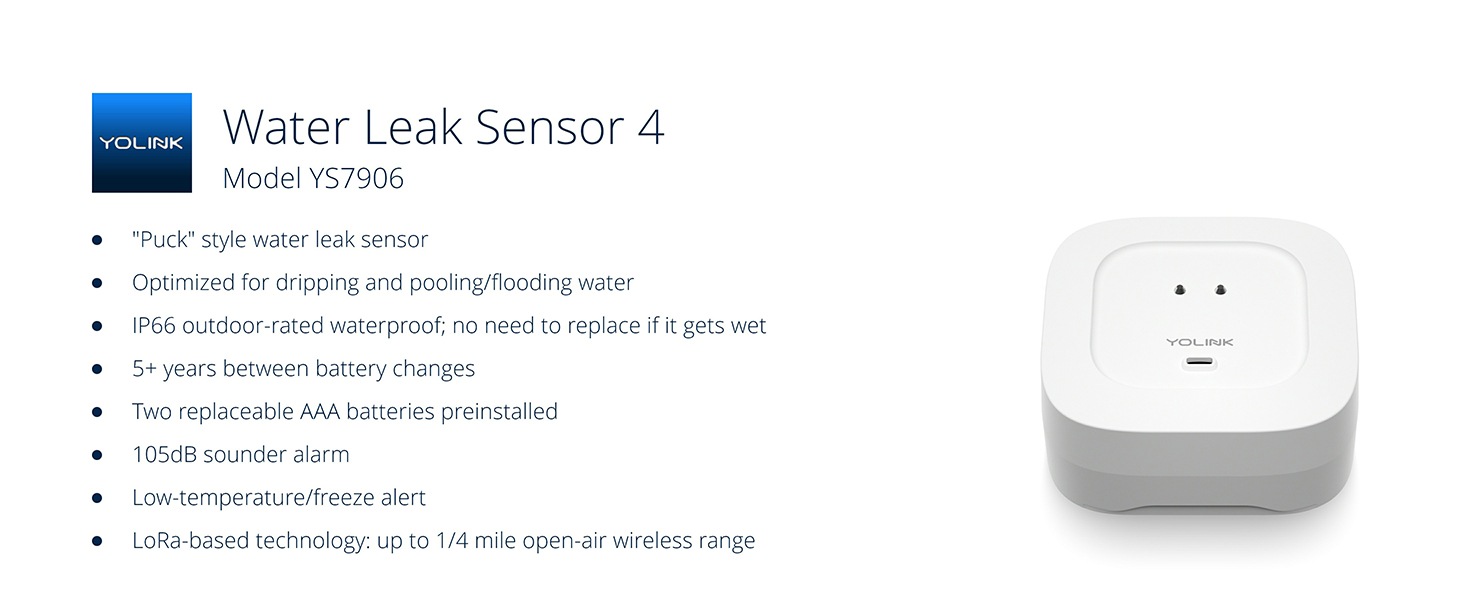
Task: Click the right sensor probe dot on device
Action: coord(1220,289)
